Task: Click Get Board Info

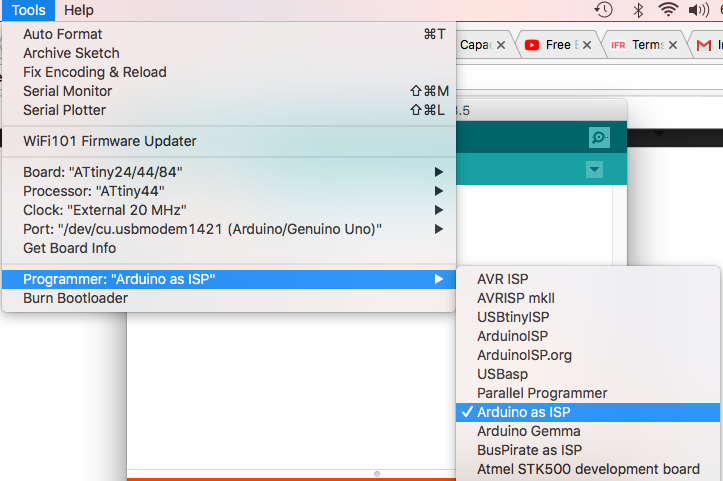Action: coord(229,248)
